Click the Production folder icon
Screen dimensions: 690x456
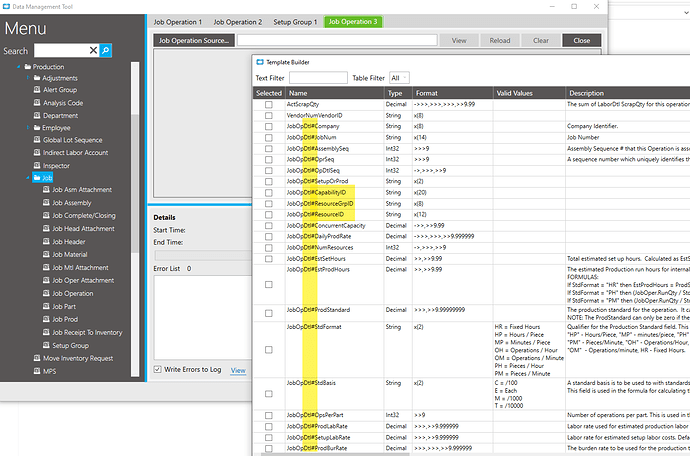point(28,66)
